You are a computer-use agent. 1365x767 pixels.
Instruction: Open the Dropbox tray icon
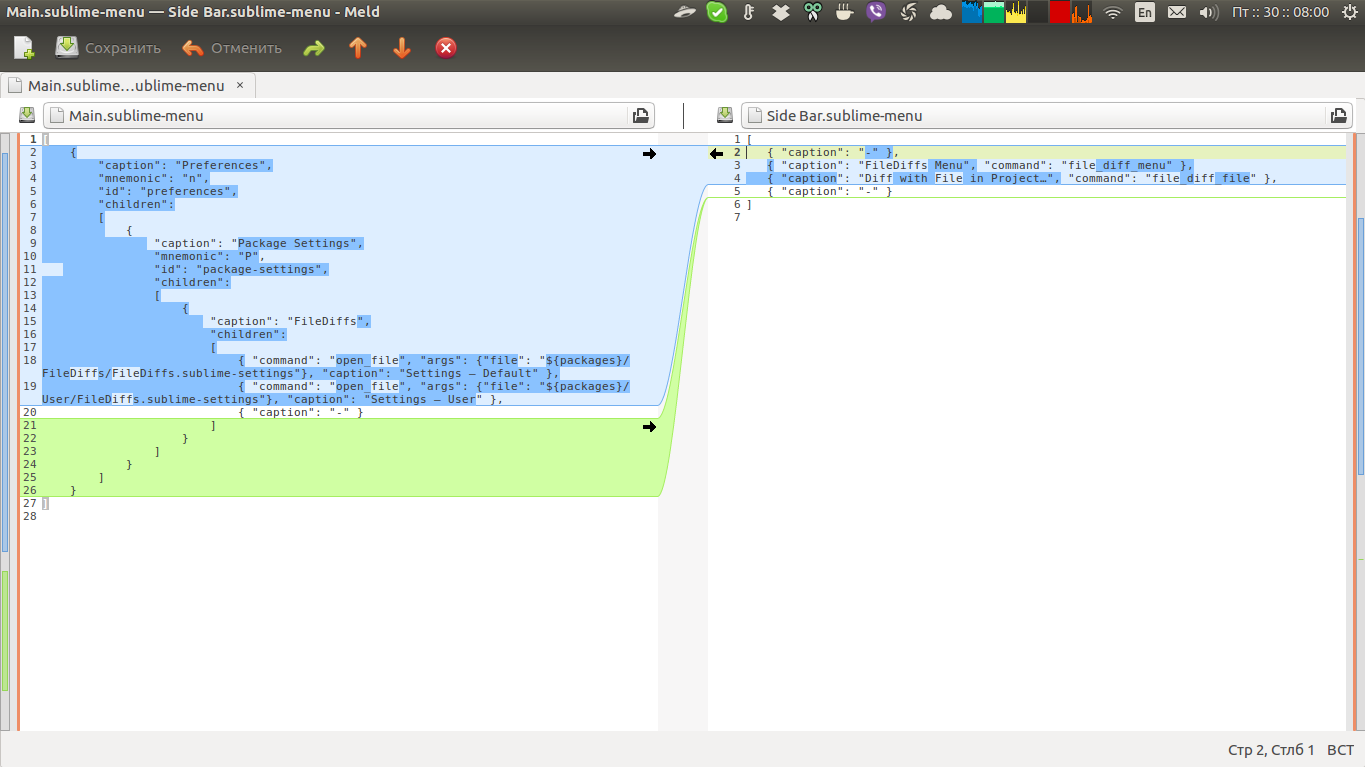782,12
